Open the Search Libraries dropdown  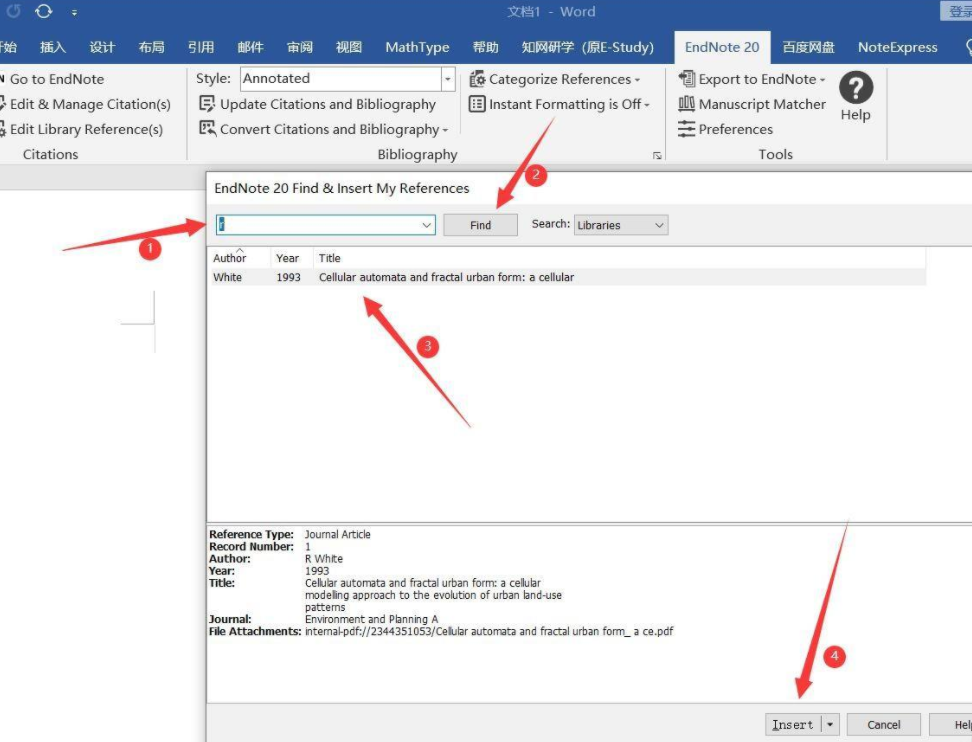tap(621, 225)
